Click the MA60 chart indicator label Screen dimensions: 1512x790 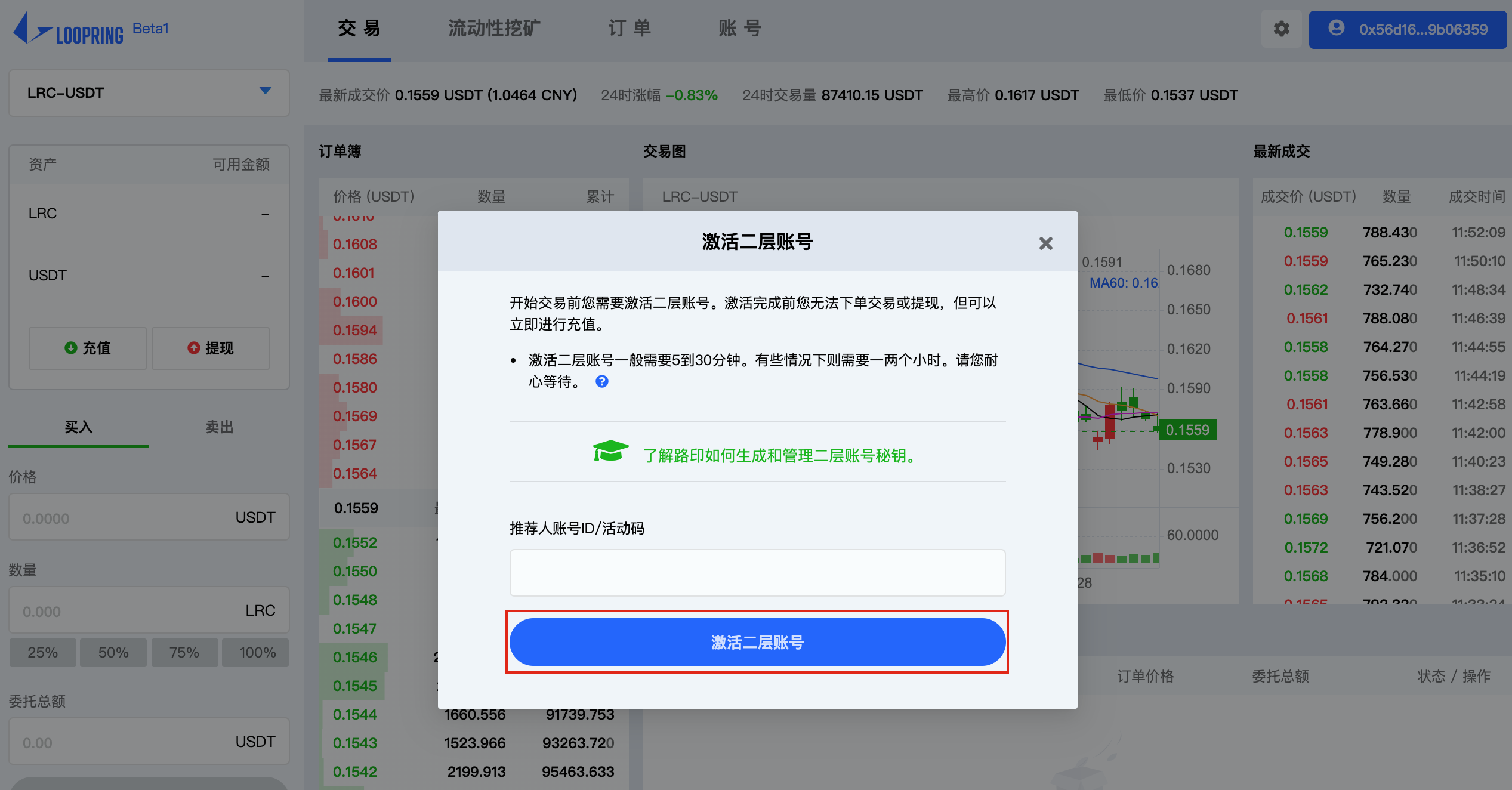click(x=1123, y=283)
